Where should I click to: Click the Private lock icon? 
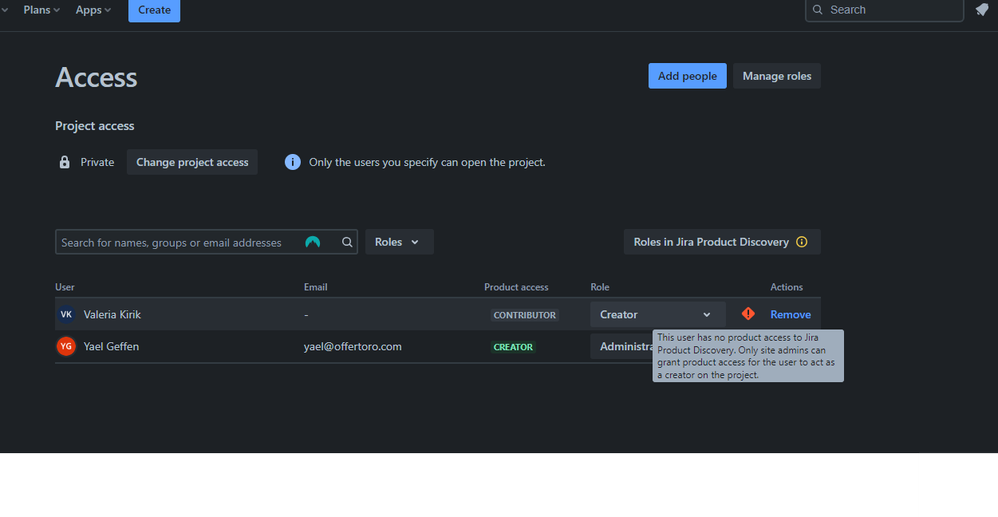point(64,162)
